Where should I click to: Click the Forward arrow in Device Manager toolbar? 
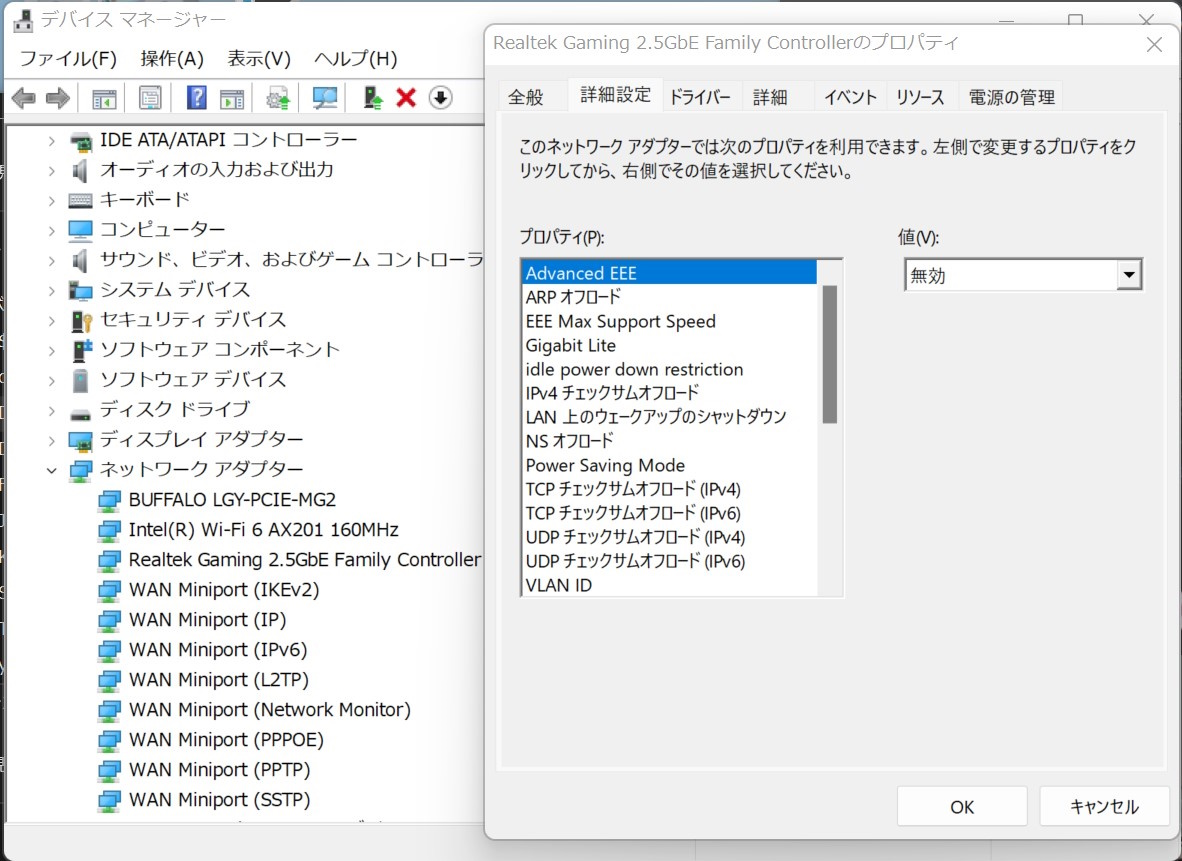(x=57, y=98)
